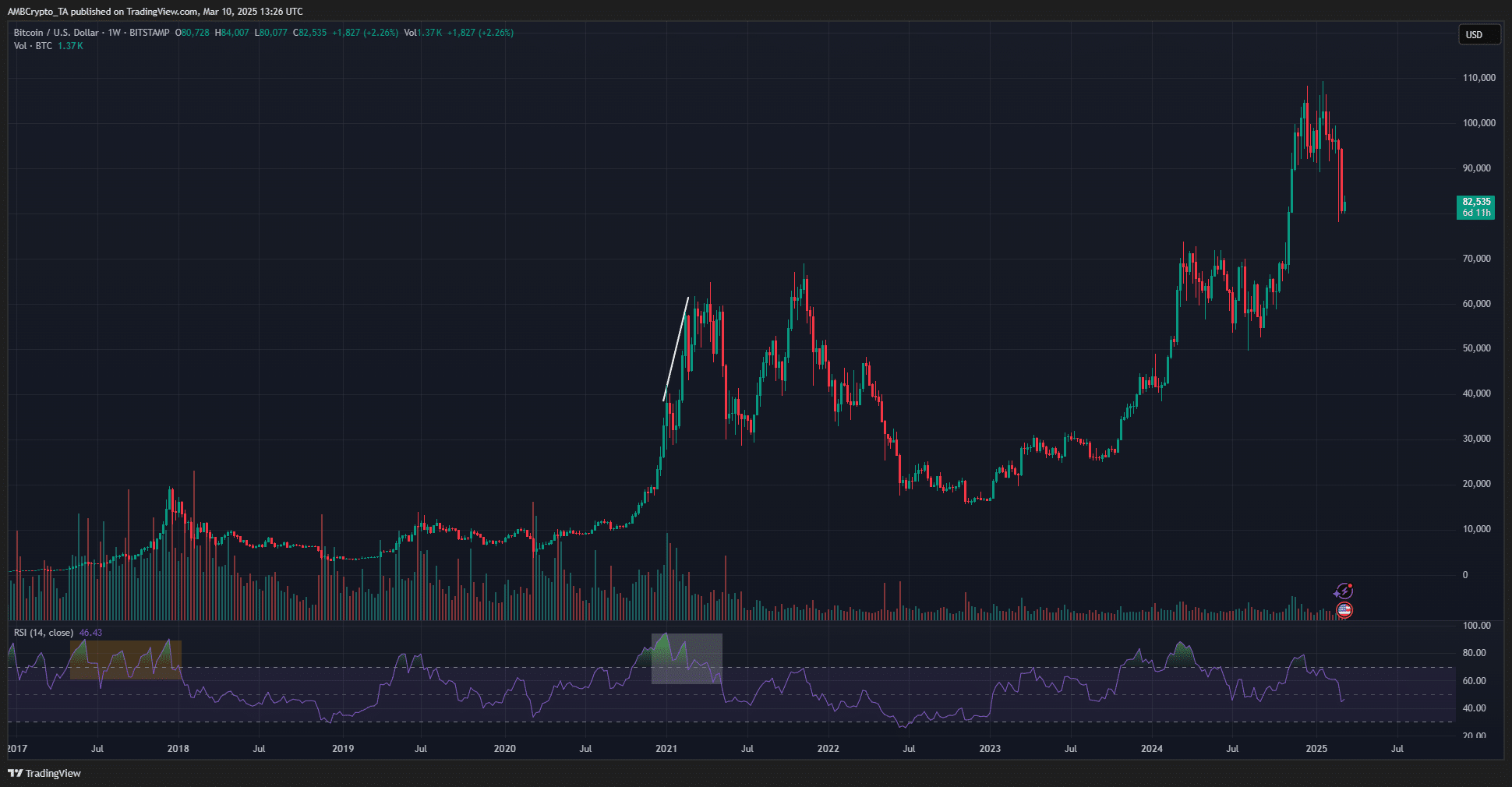Viewport: 1512px width, 787px height.
Task: Click the close value C82,535
Action: [x=310, y=33]
